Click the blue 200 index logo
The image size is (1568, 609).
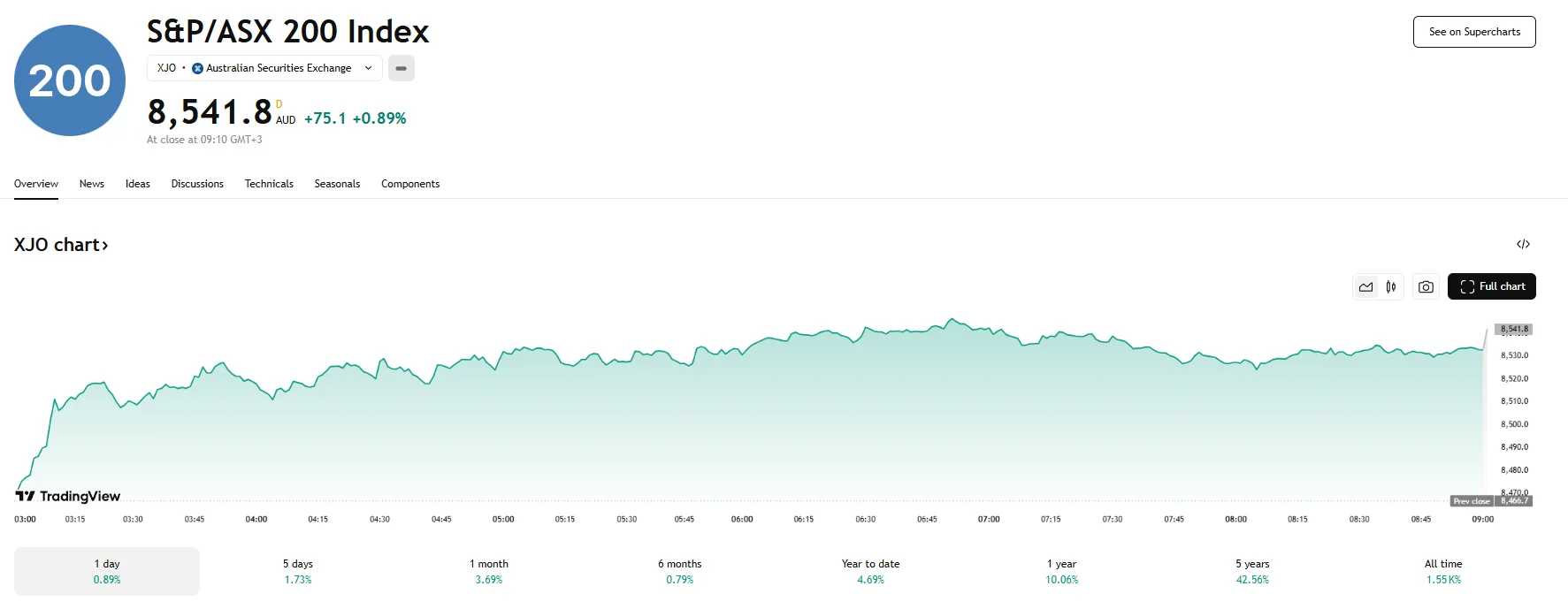point(68,79)
